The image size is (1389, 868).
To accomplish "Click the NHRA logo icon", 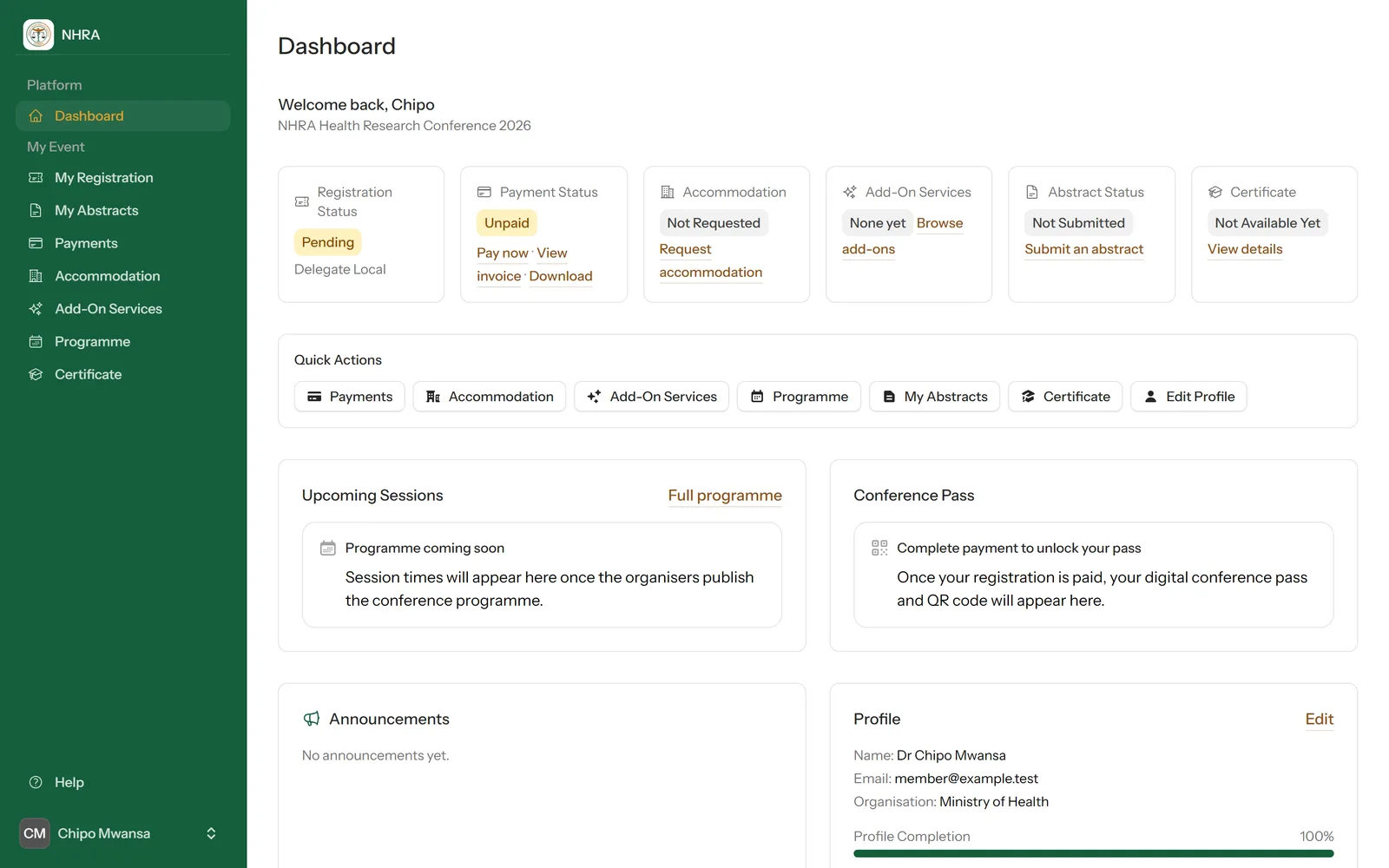I will [38, 35].
